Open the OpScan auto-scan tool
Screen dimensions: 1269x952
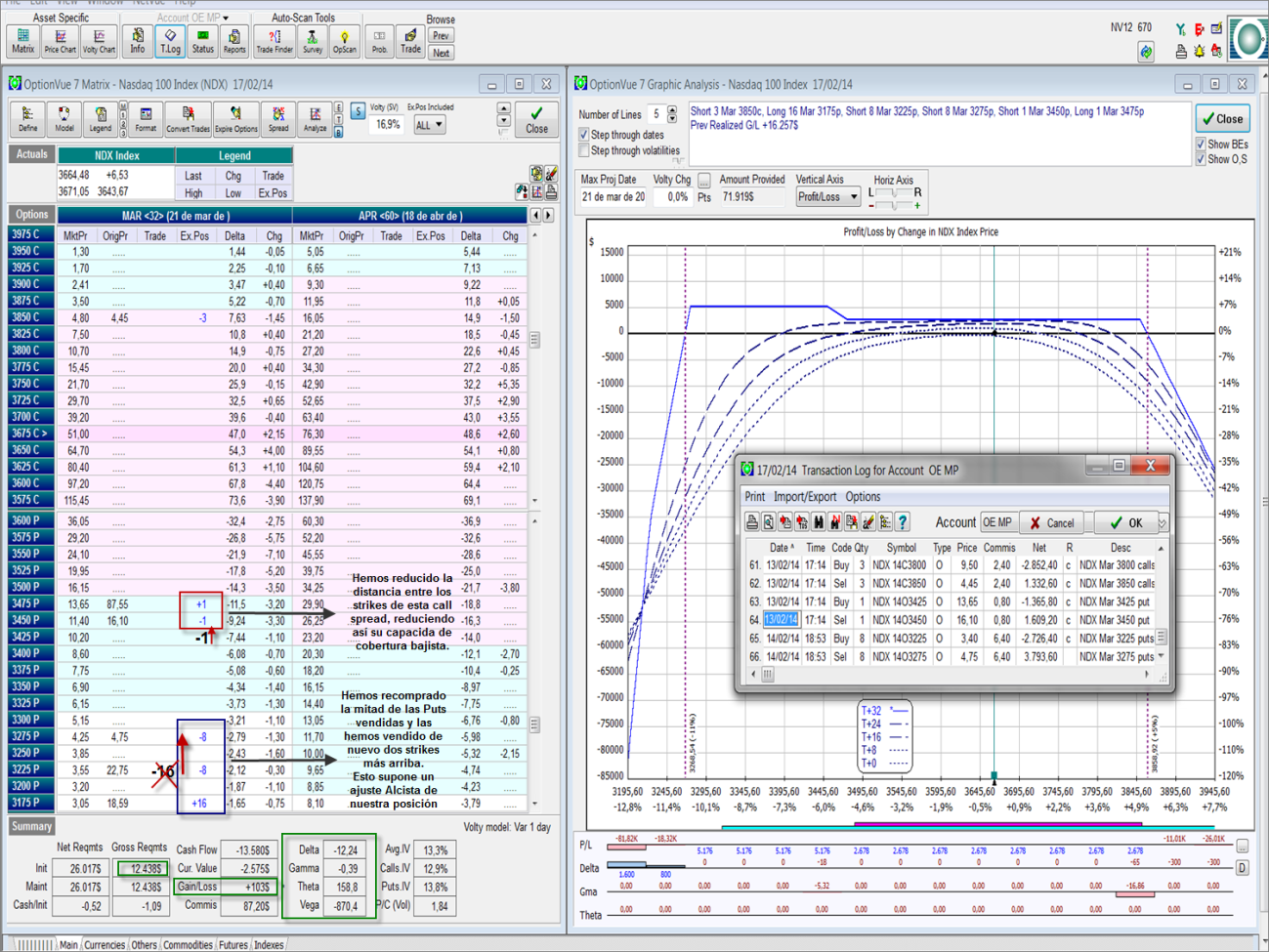(344, 41)
